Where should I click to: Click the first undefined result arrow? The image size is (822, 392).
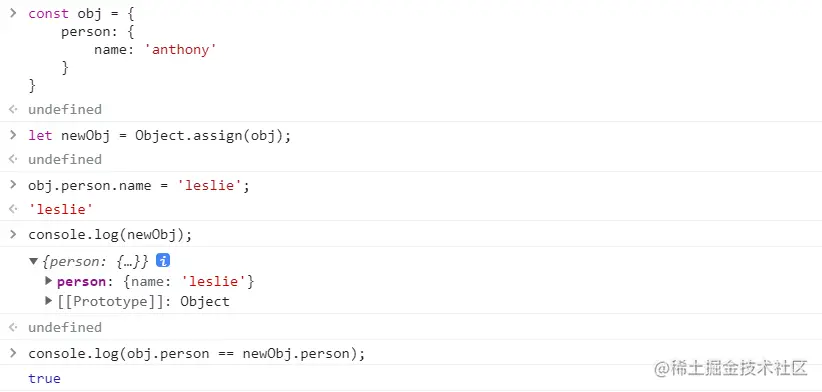pyautogui.click(x=14, y=110)
